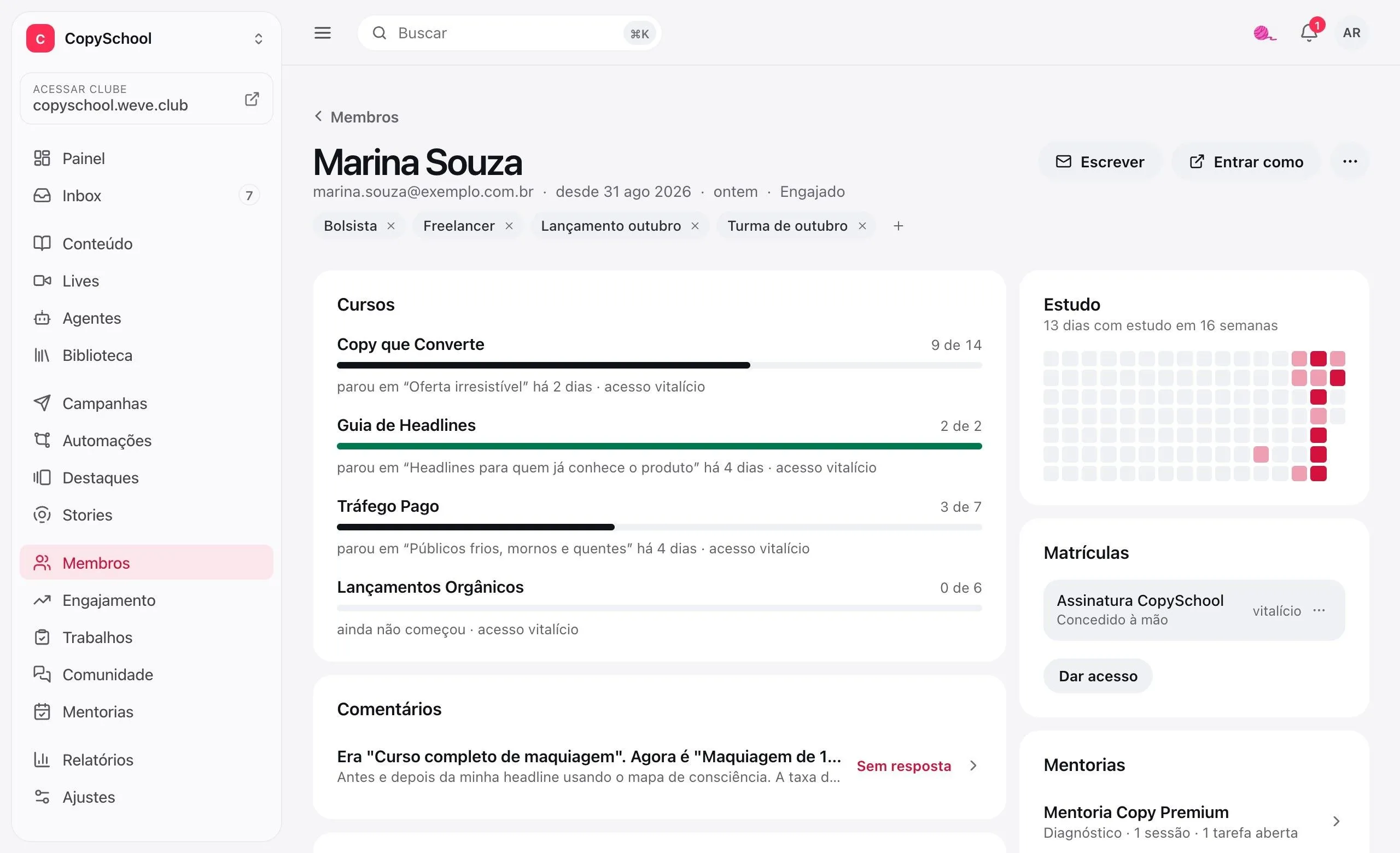Expand the Mentoria Copy Premium chevron
1400x853 pixels.
pyautogui.click(x=1337, y=822)
